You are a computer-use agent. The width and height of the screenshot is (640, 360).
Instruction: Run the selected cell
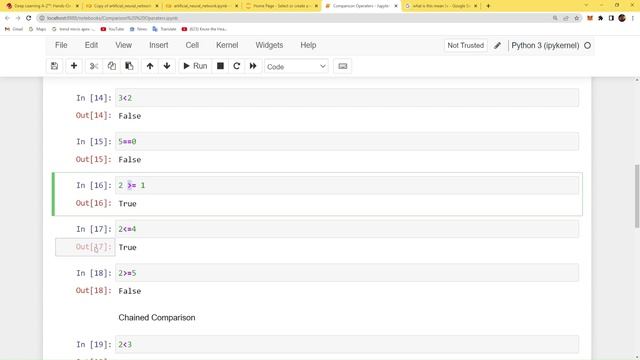[x=195, y=66]
